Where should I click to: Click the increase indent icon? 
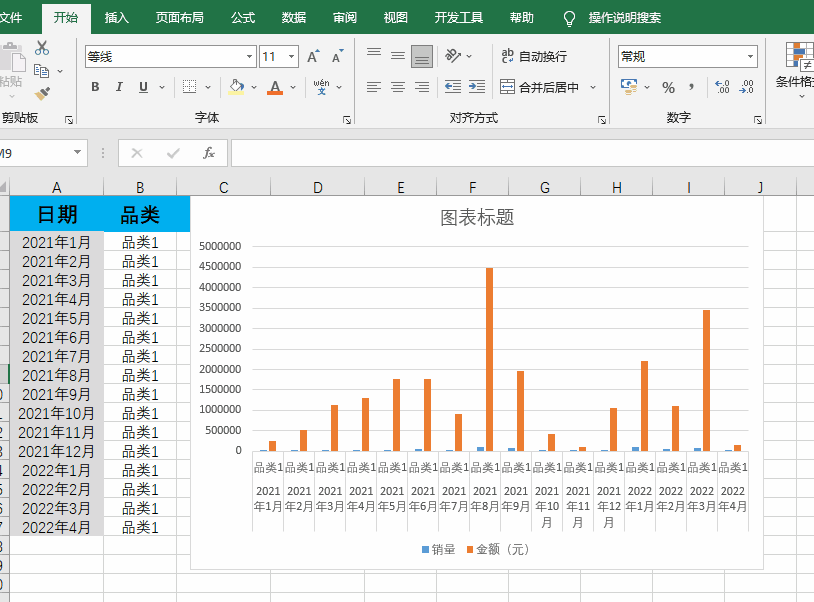[x=477, y=87]
